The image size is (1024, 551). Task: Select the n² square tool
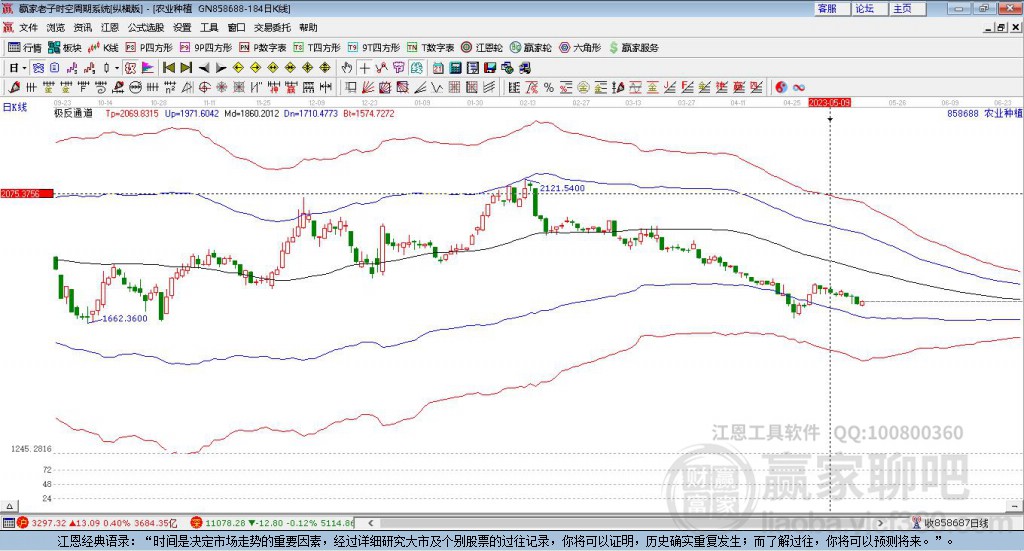[x=170, y=87]
